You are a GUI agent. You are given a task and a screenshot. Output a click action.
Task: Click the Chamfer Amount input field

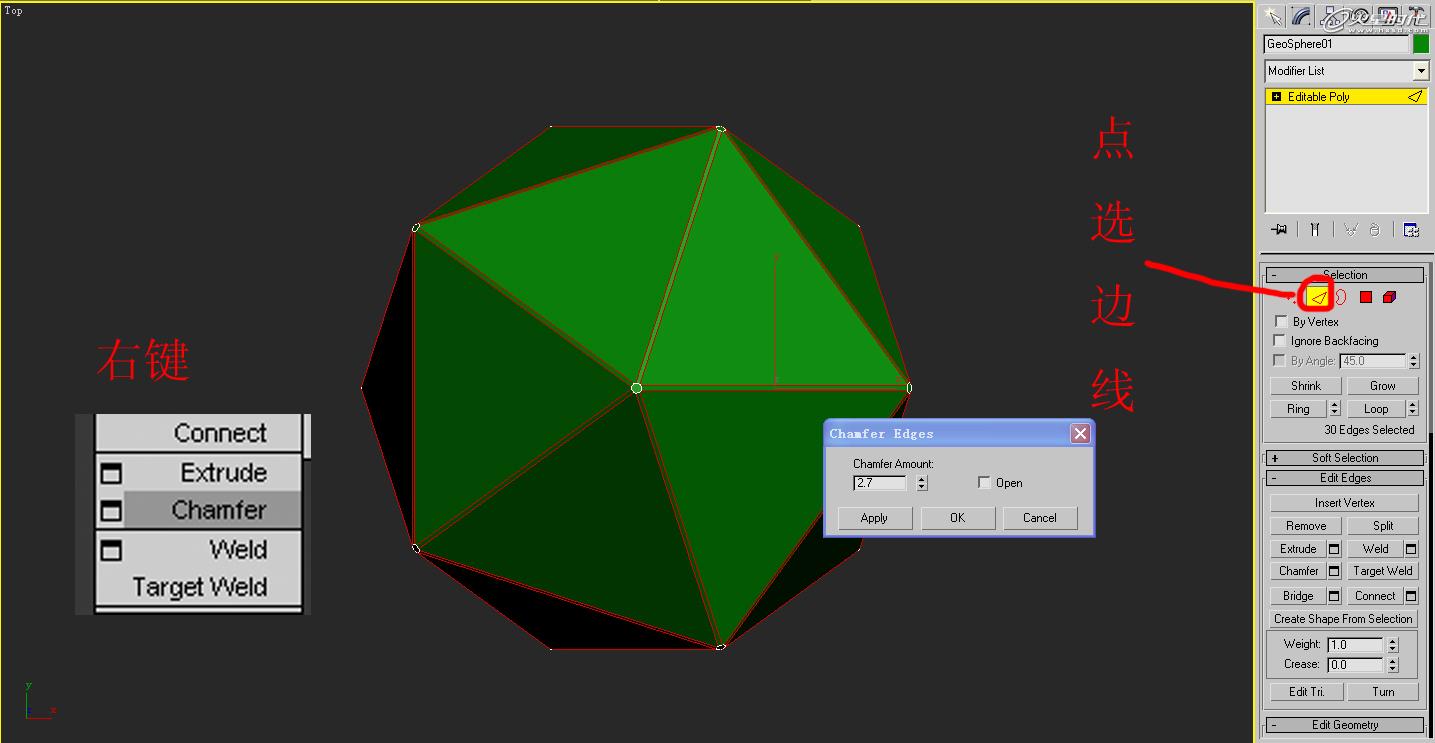pyautogui.click(x=878, y=483)
